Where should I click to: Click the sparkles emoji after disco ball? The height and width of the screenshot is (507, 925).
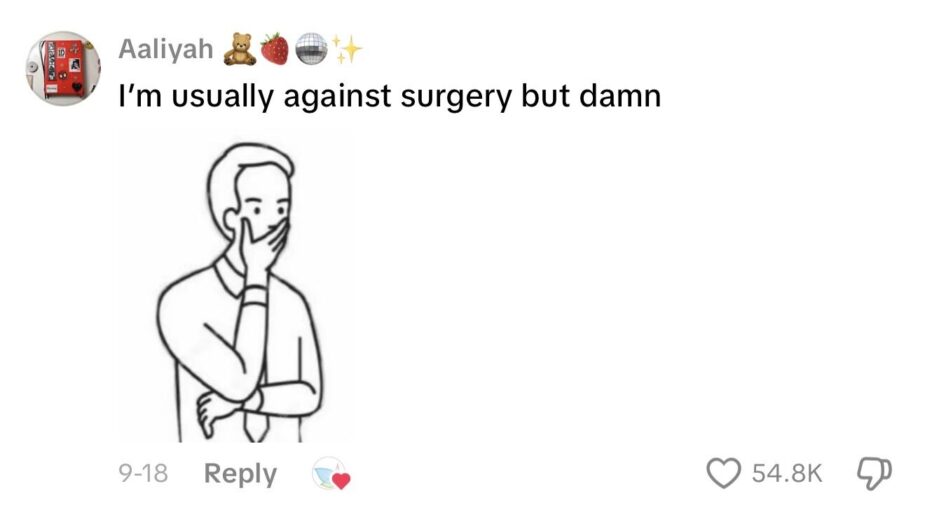coord(346,48)
